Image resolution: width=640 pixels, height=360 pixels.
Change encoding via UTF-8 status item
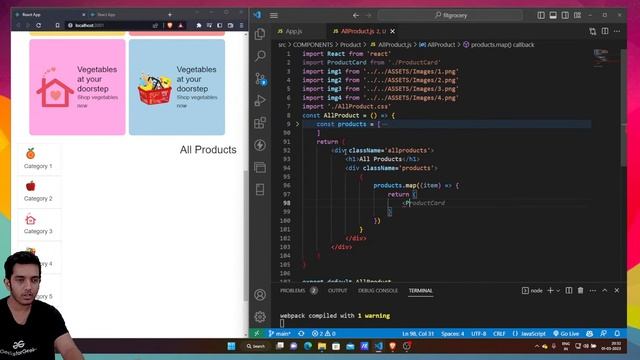coord(478,333)
